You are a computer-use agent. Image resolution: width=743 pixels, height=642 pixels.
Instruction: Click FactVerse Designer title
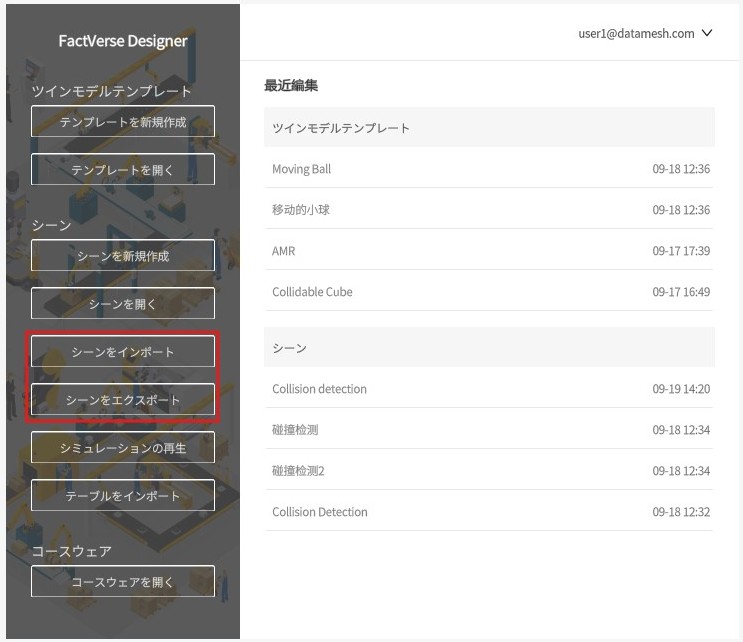(122, 41)
